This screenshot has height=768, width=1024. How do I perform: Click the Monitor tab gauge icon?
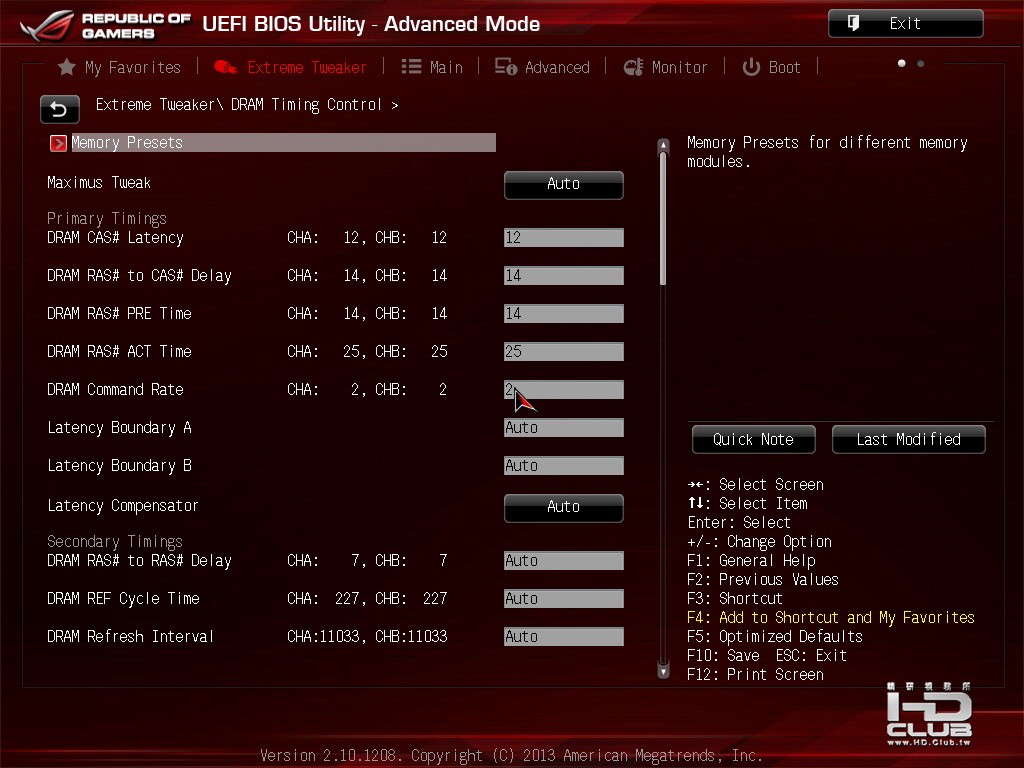[633, 67]
